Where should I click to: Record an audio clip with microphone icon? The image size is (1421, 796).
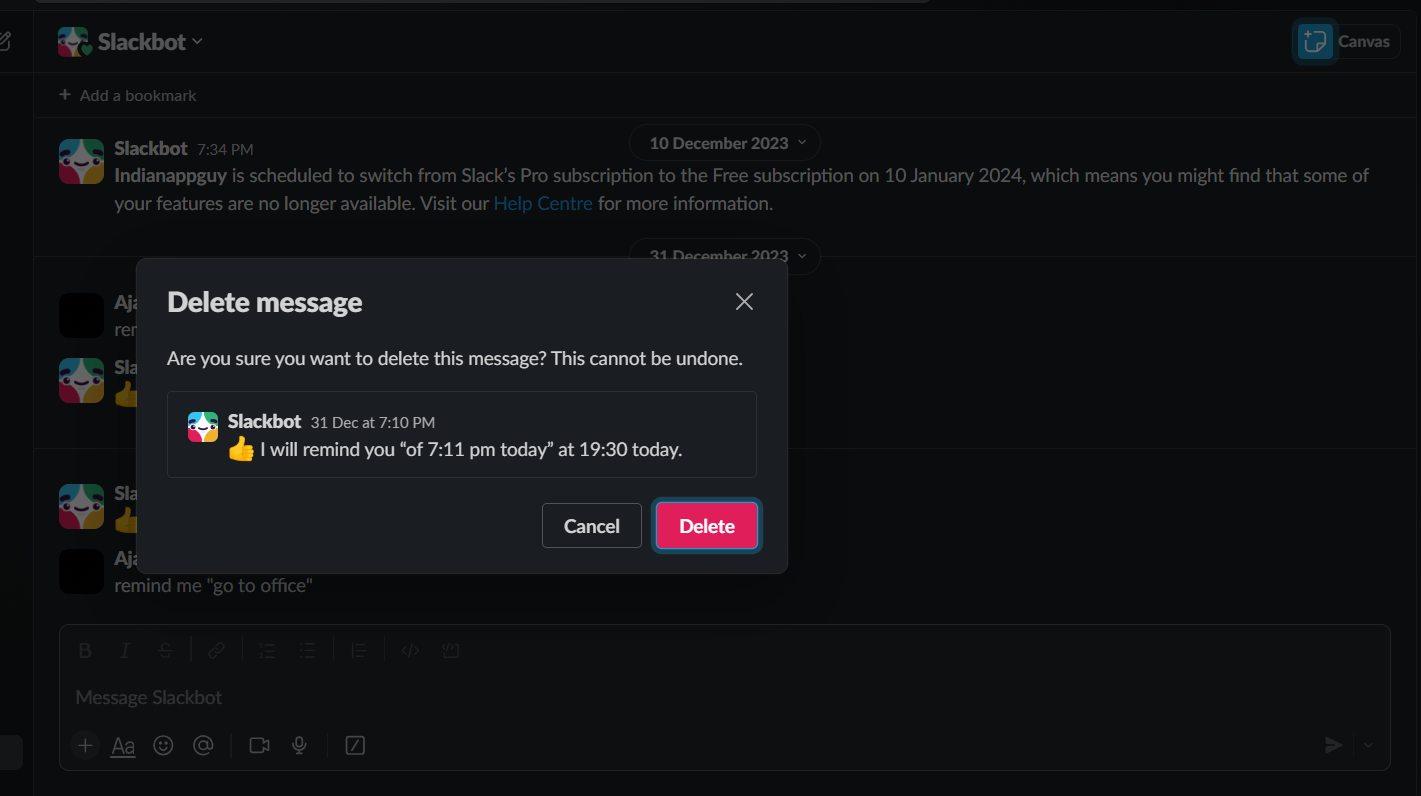click(298, 745)
